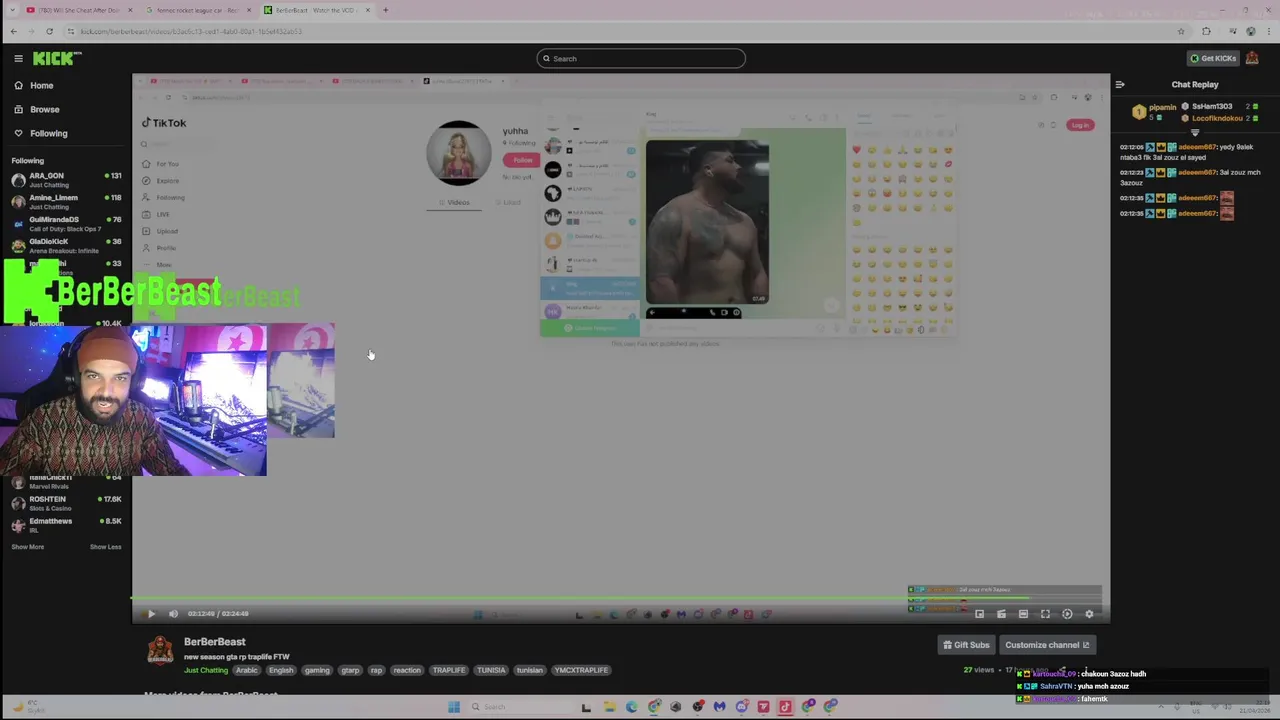Enter fullscreen in video player
The image size is (1280, 720).
tap(1045, 614)
